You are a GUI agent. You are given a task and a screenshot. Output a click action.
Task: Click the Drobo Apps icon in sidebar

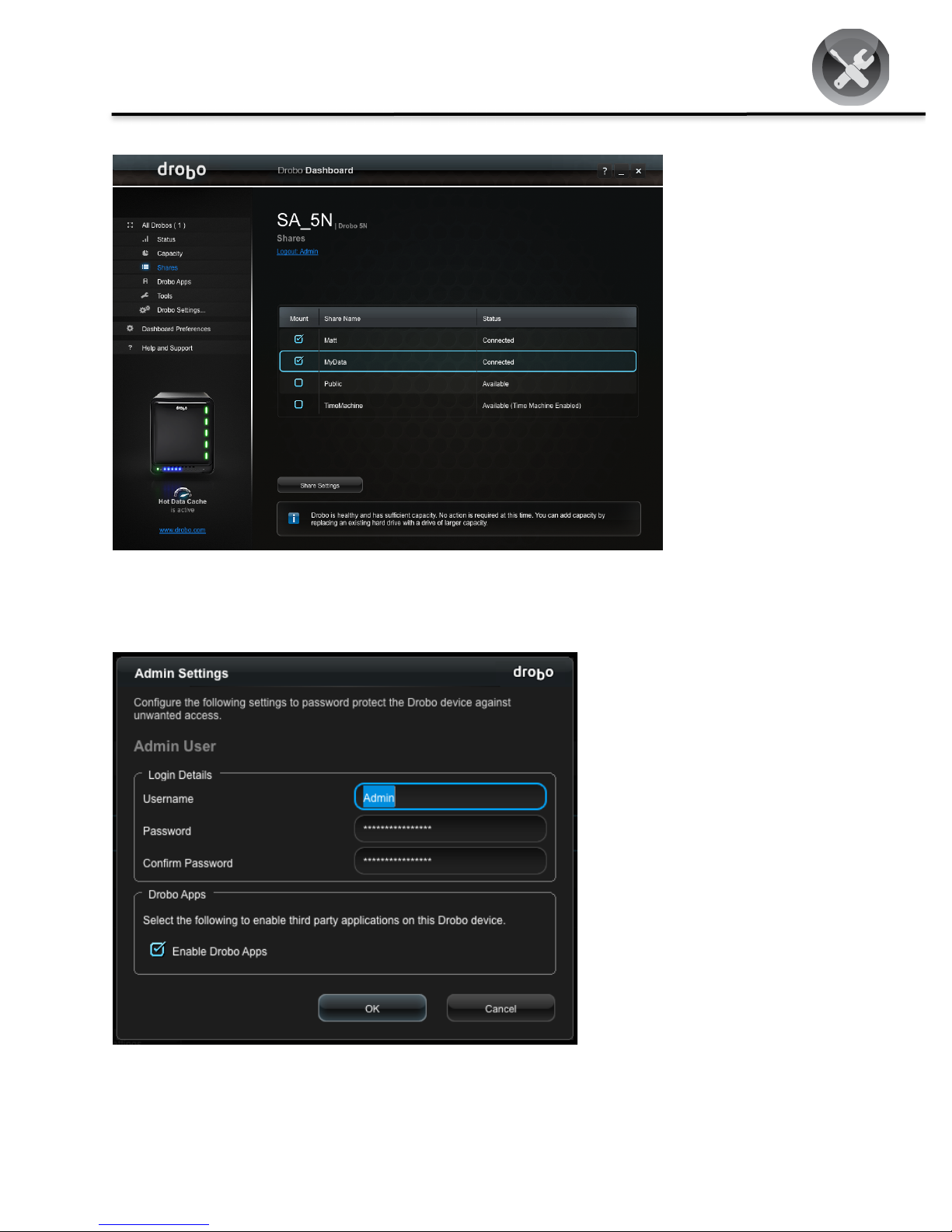click(x=145, y=281)
